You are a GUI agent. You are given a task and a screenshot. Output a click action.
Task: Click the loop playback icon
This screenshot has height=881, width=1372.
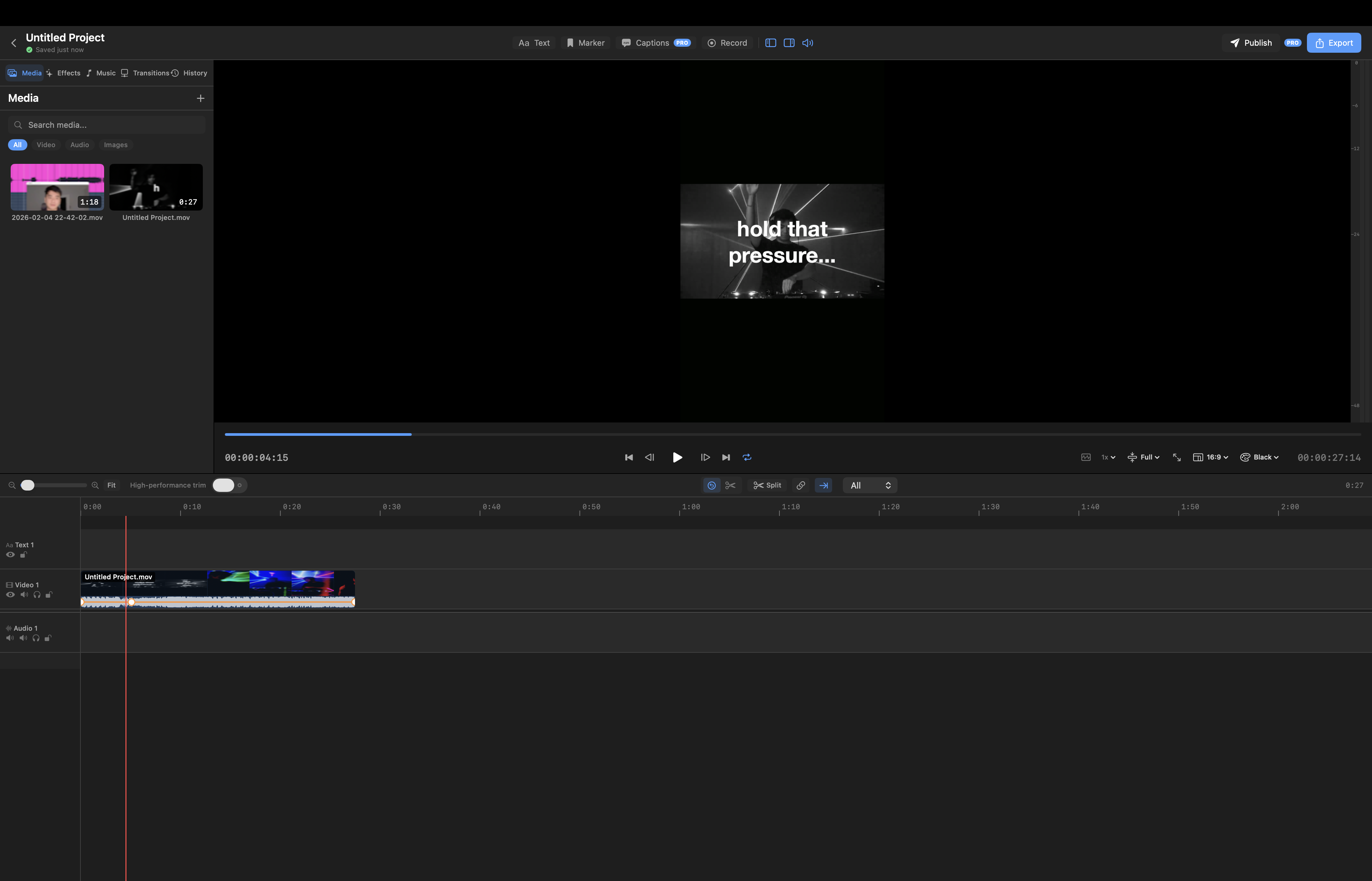pyautogui.click(x=747, y=457)
